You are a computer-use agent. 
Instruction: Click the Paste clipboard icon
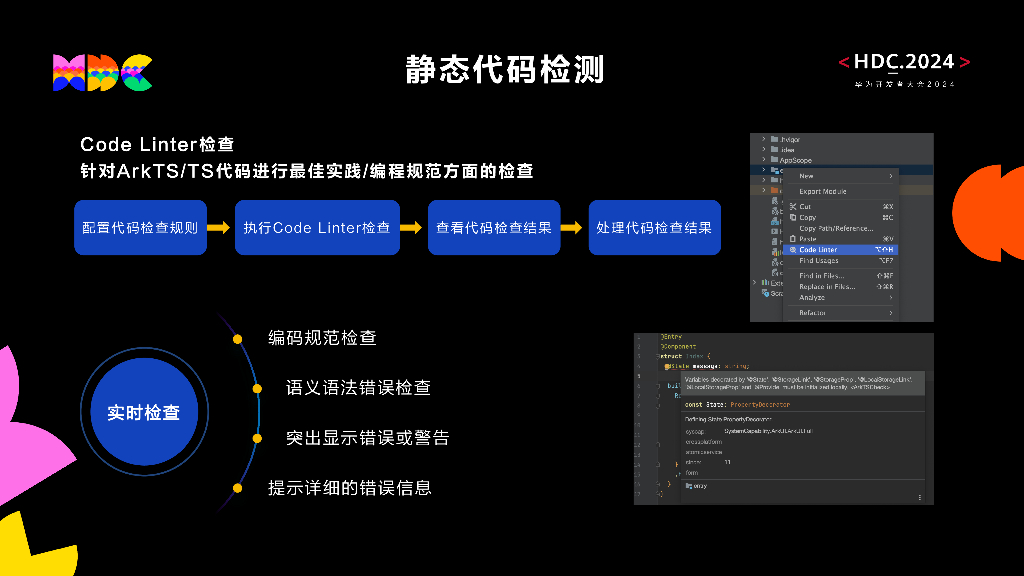tap(792, 236)
